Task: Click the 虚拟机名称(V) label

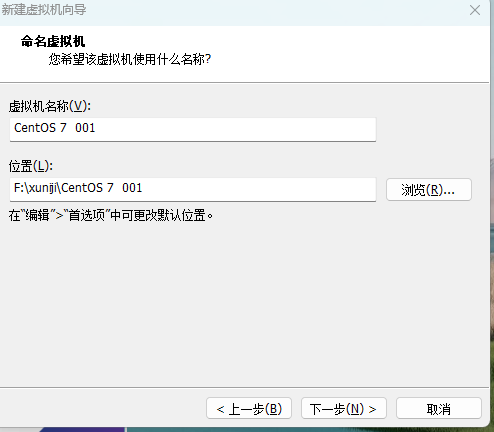Action: (50, 106)
